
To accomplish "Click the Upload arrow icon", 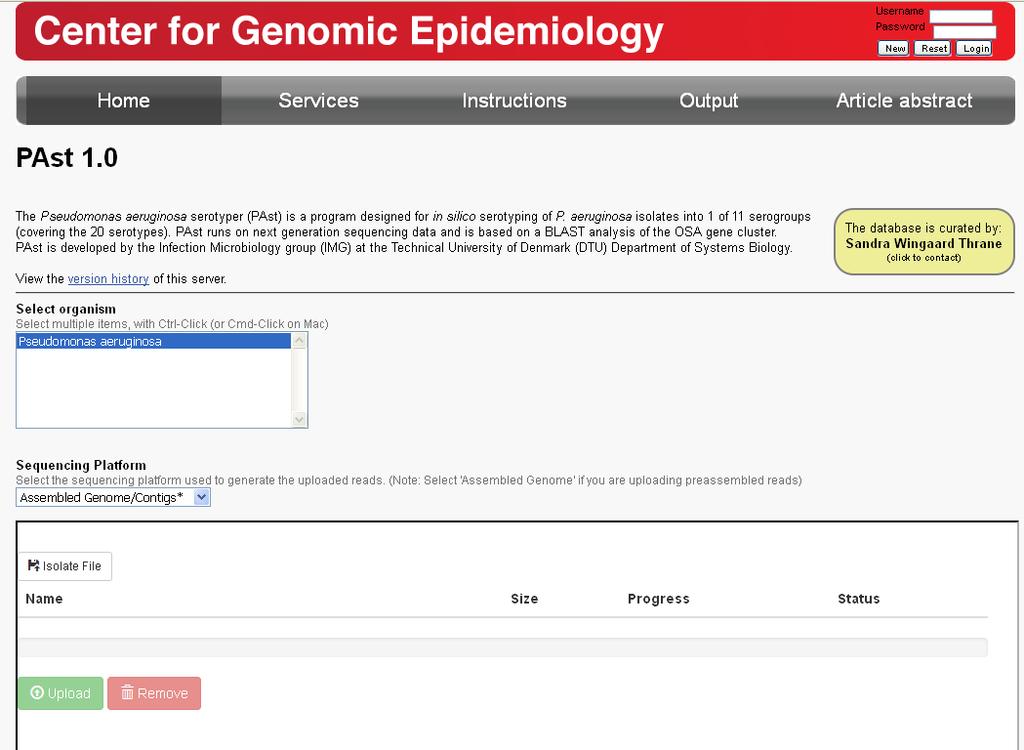I will click(x=37, y=693).
